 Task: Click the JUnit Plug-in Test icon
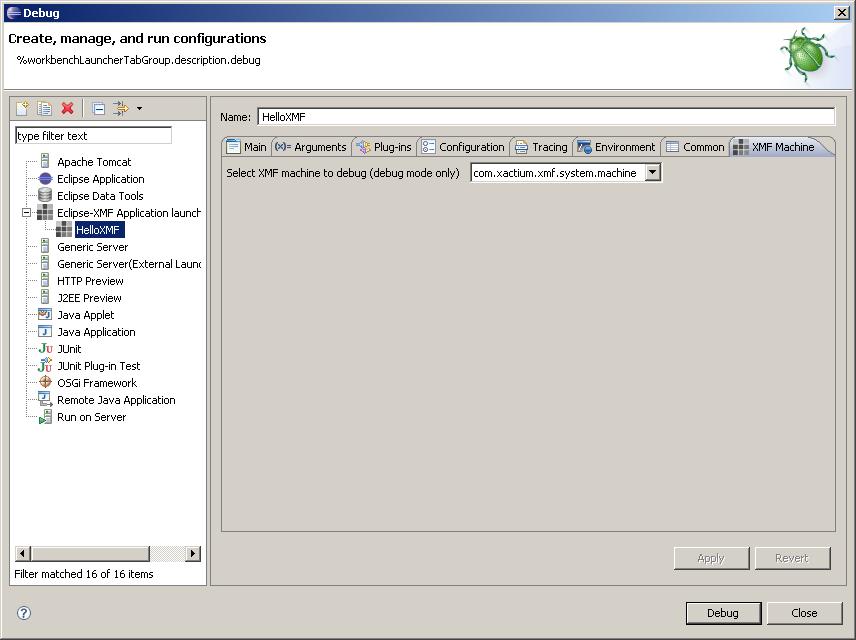coord(46,365)
